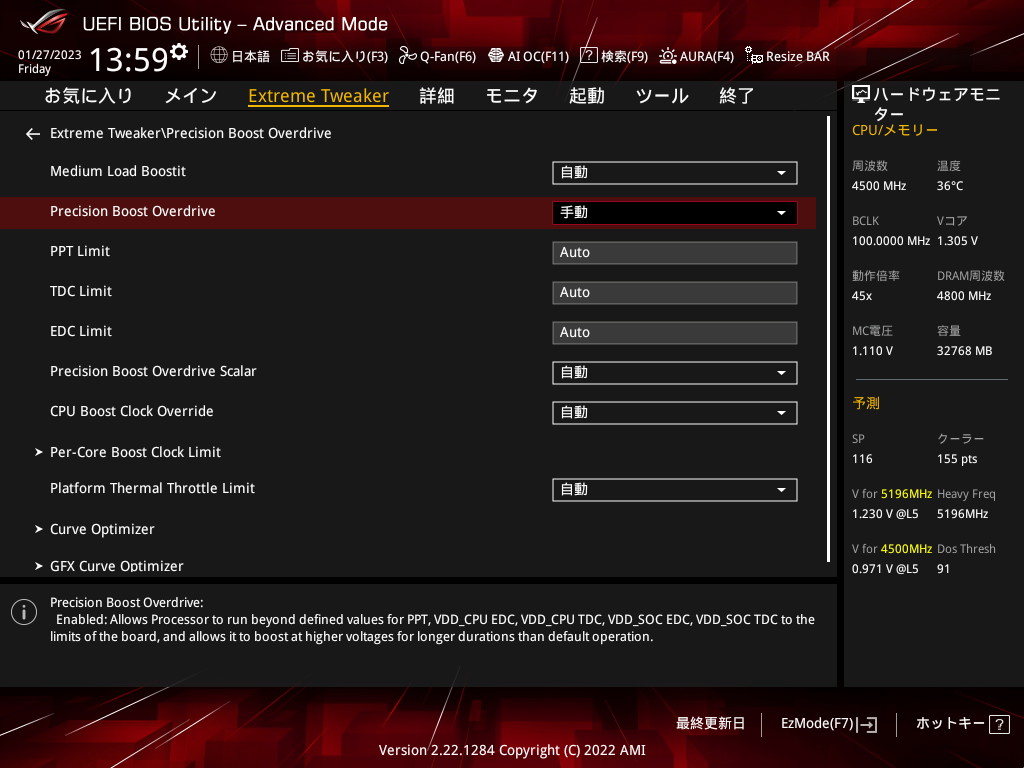Click hardware monitor display icon
1024x768 pixels.
click(861, 95)
